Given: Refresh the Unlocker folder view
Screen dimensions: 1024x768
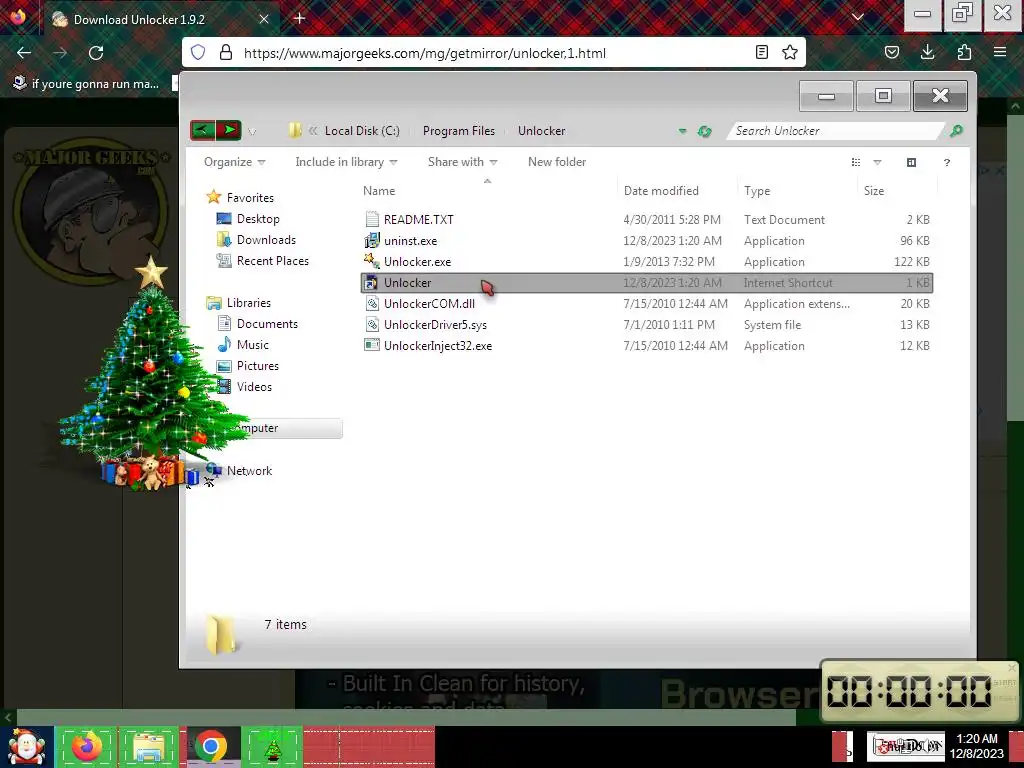Looking at the screenshot, I should [x=704, y=131].
